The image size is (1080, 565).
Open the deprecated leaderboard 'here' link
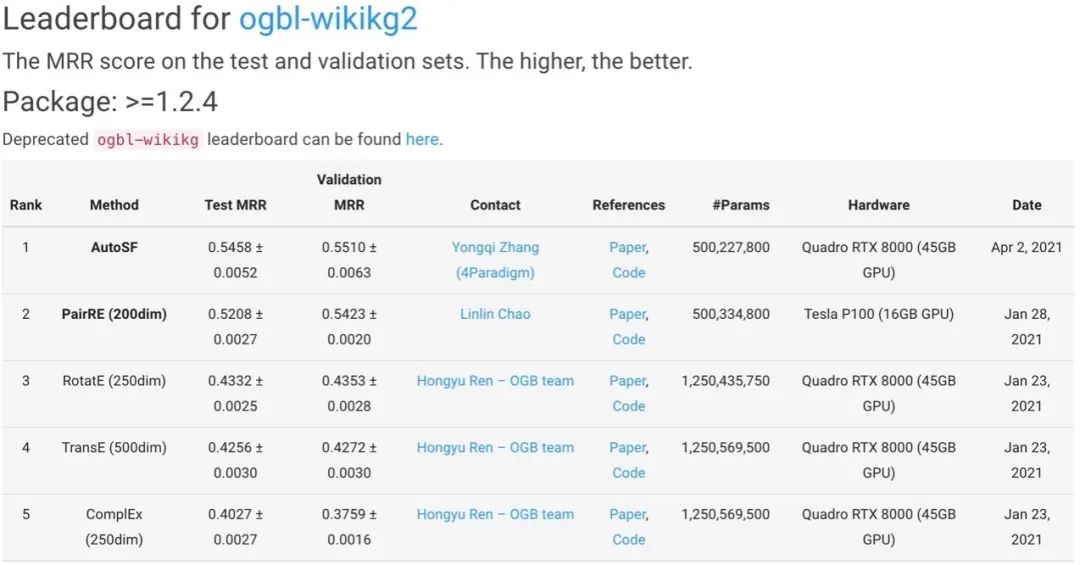422,139
